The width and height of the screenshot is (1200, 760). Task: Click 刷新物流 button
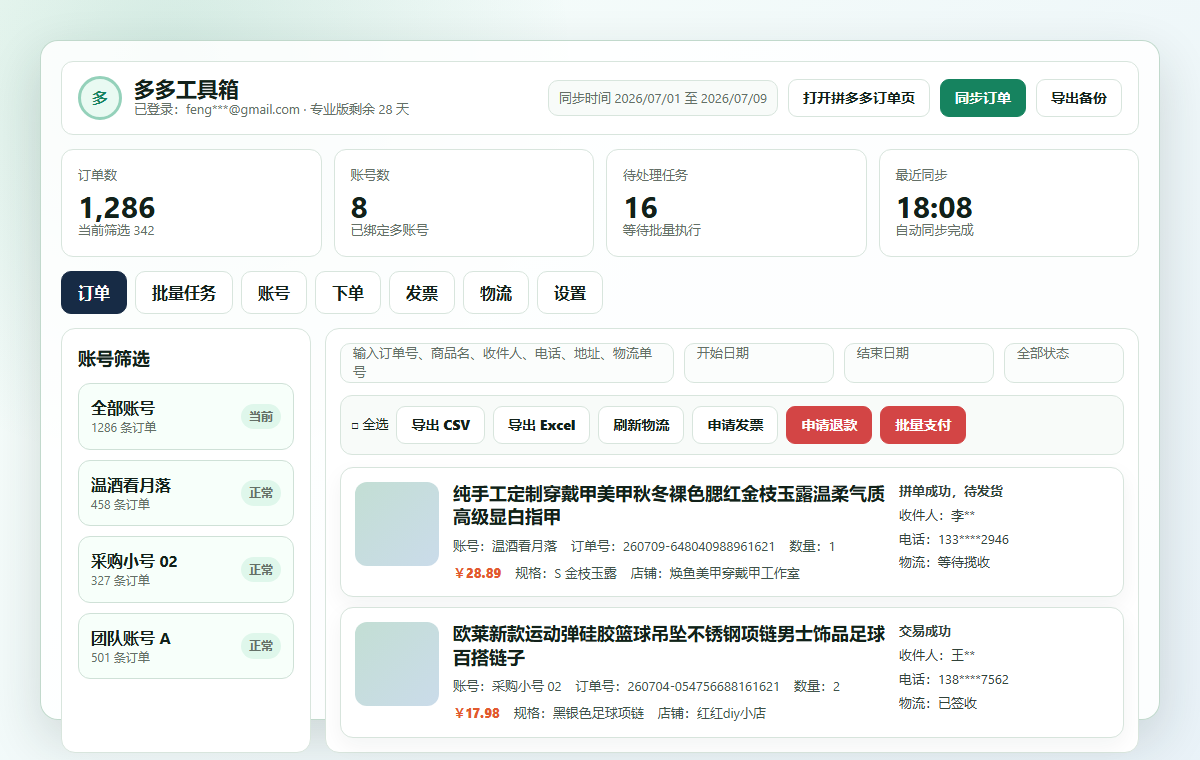(641, 425)
